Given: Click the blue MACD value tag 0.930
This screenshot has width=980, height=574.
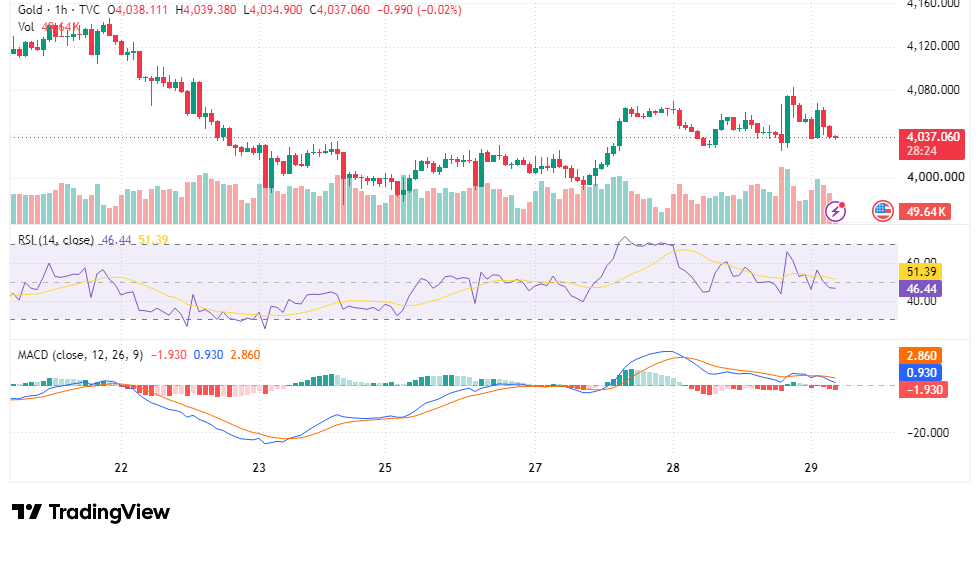Looking at the screenshot, I should [x=920, y=373].
